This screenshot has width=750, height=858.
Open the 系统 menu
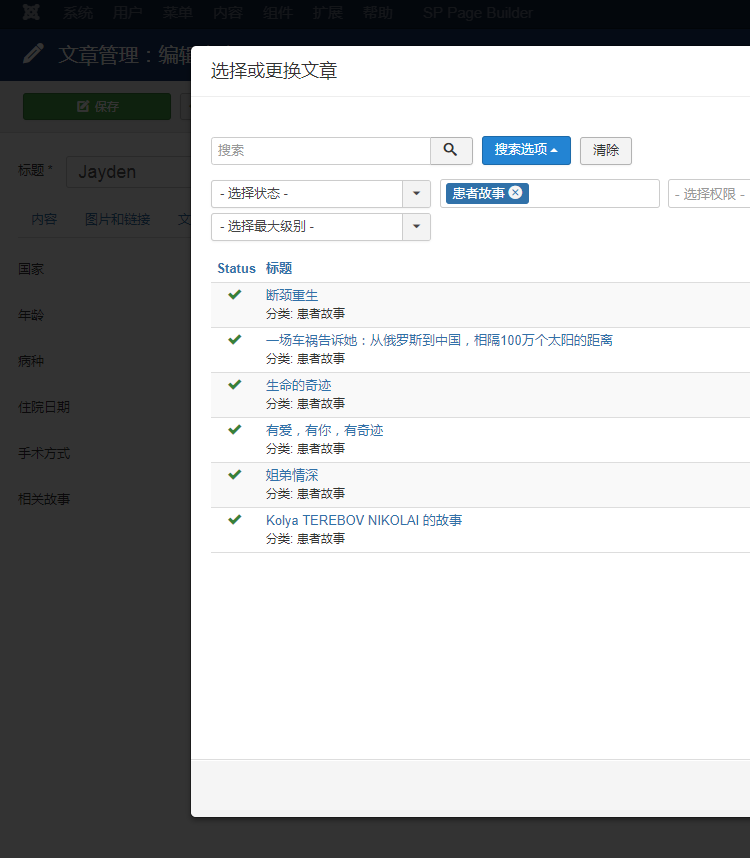coord(78,13)
